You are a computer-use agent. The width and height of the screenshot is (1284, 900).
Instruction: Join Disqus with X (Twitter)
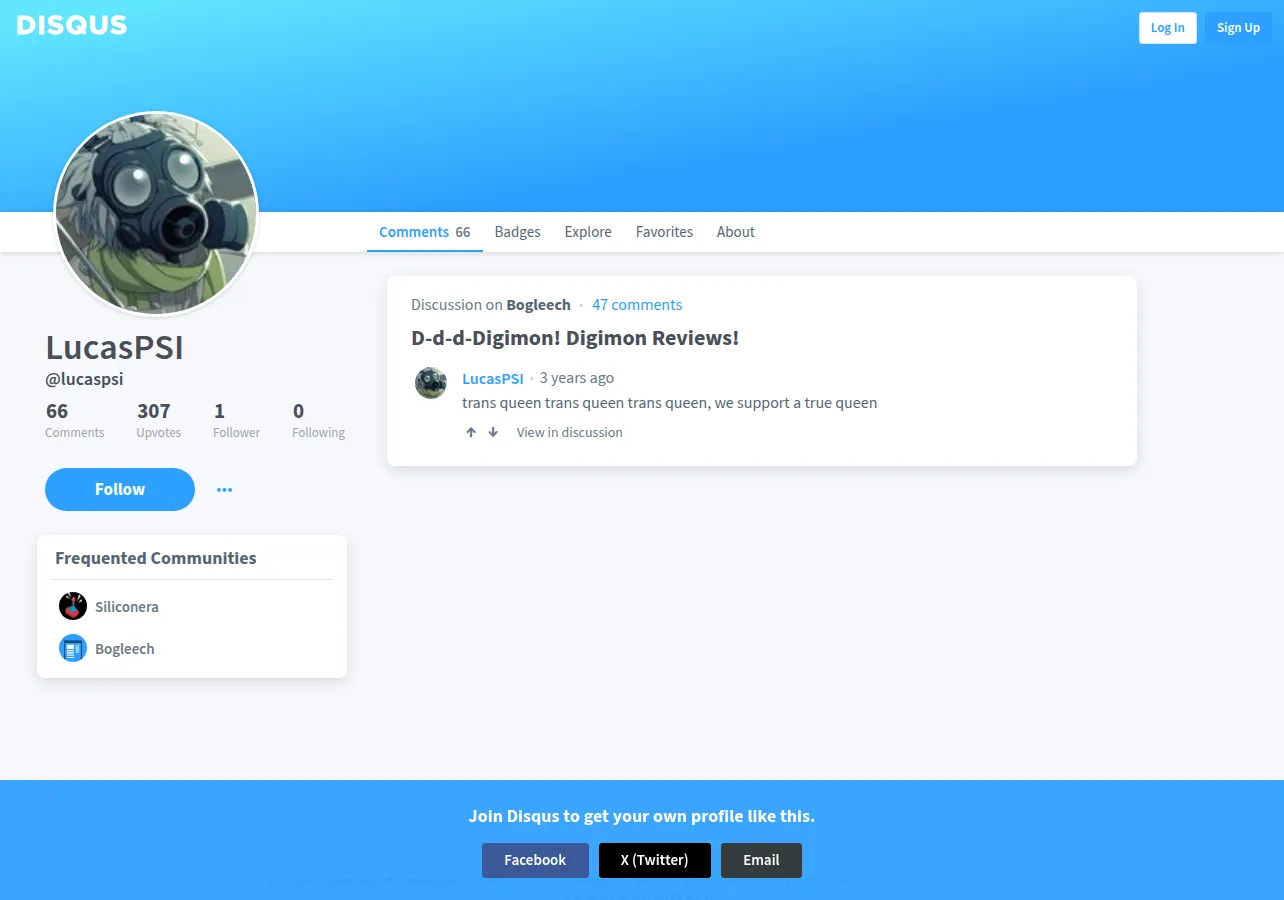(655, 860)
